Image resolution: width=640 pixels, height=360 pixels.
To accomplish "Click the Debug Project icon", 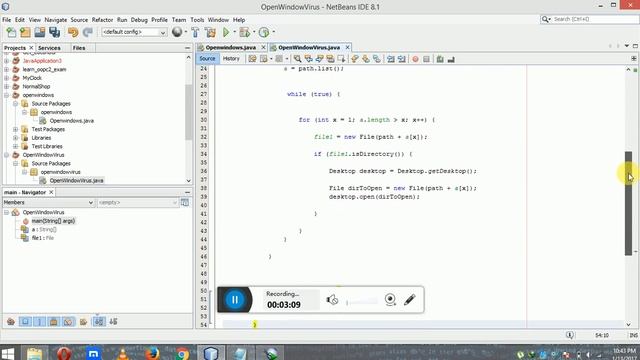I will pyautogui.click(x=244, y=32).
